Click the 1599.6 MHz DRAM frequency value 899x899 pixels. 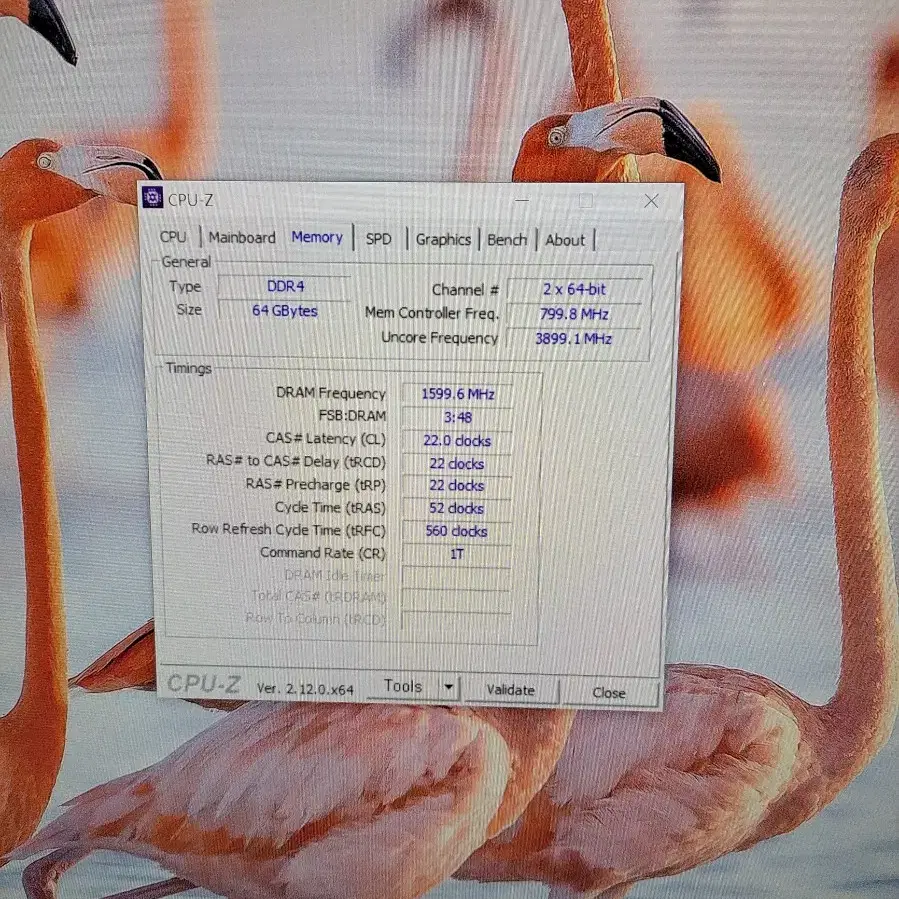click(458, 394)
